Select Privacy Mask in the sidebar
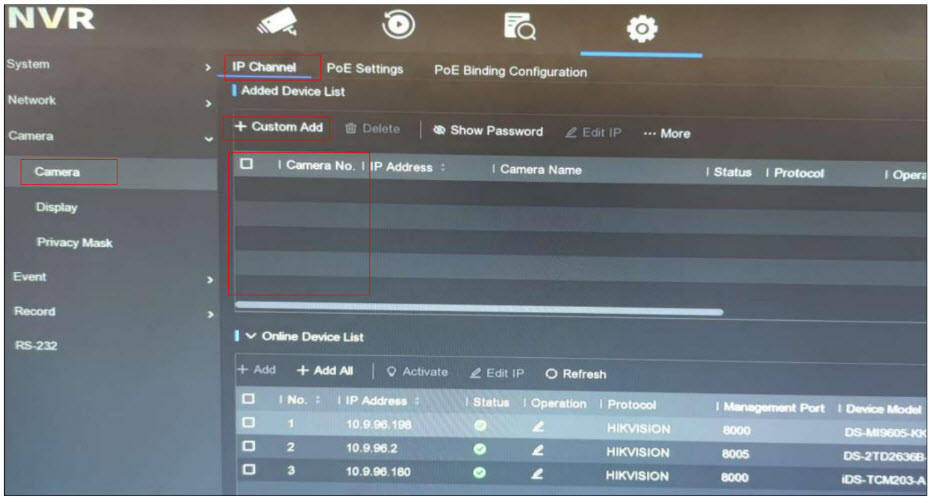 coord(74,243)
